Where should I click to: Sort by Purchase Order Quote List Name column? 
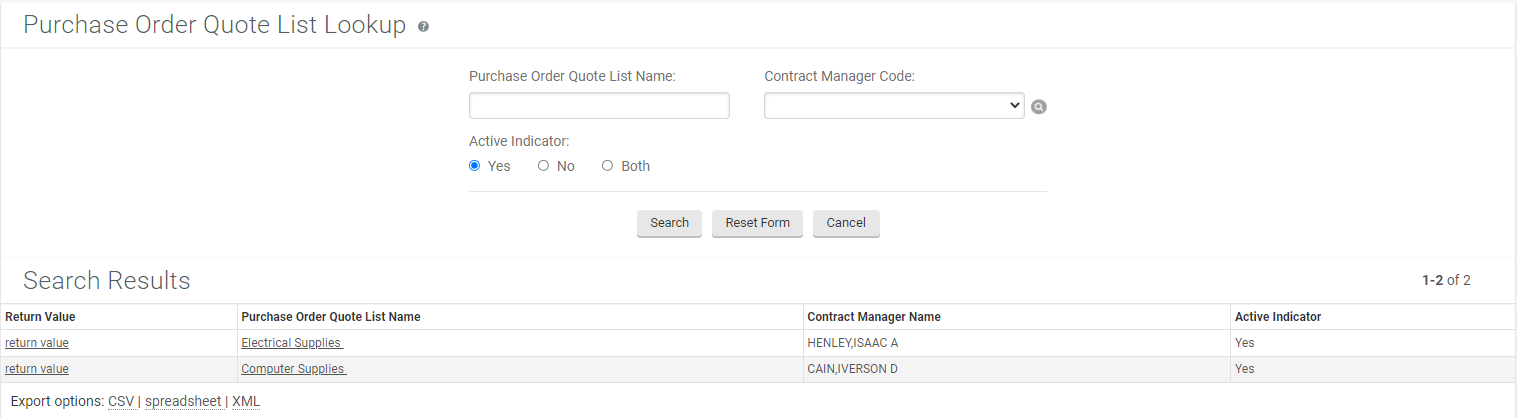click(331, 317)
